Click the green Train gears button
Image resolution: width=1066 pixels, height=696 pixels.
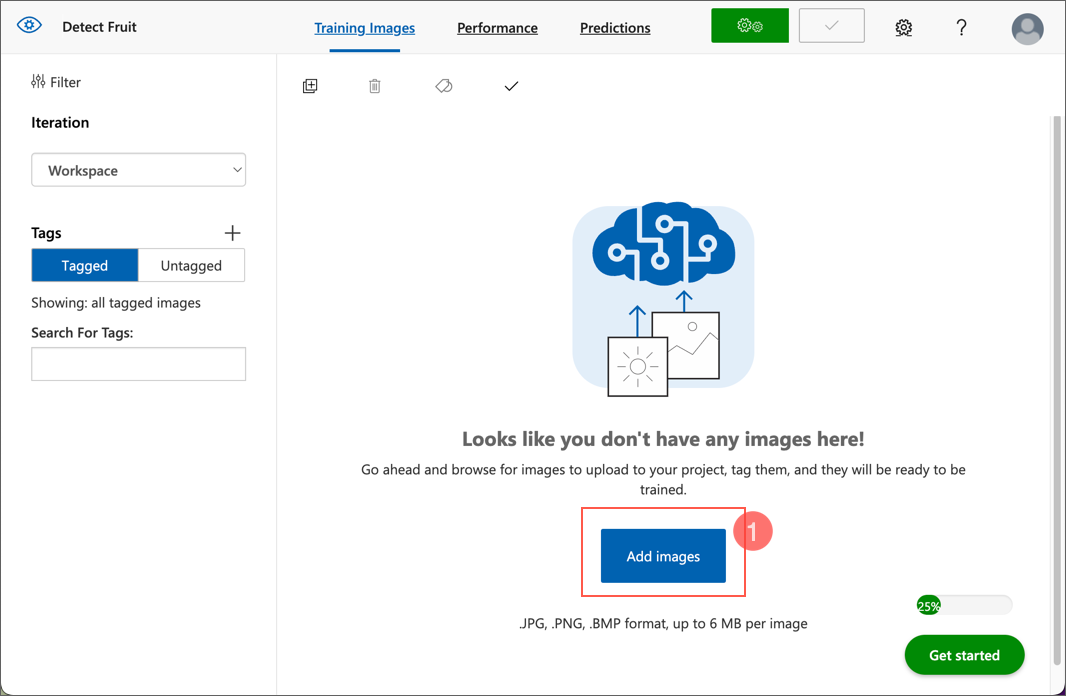tap(750, 26)
